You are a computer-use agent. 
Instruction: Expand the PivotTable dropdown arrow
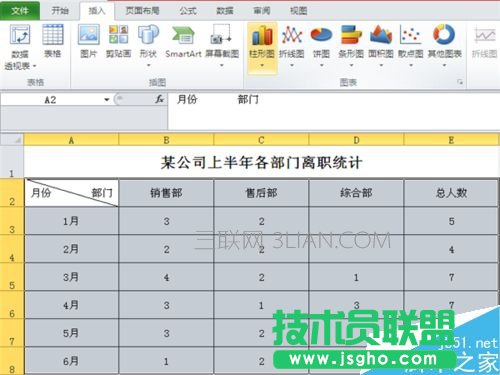pos(34,66)
